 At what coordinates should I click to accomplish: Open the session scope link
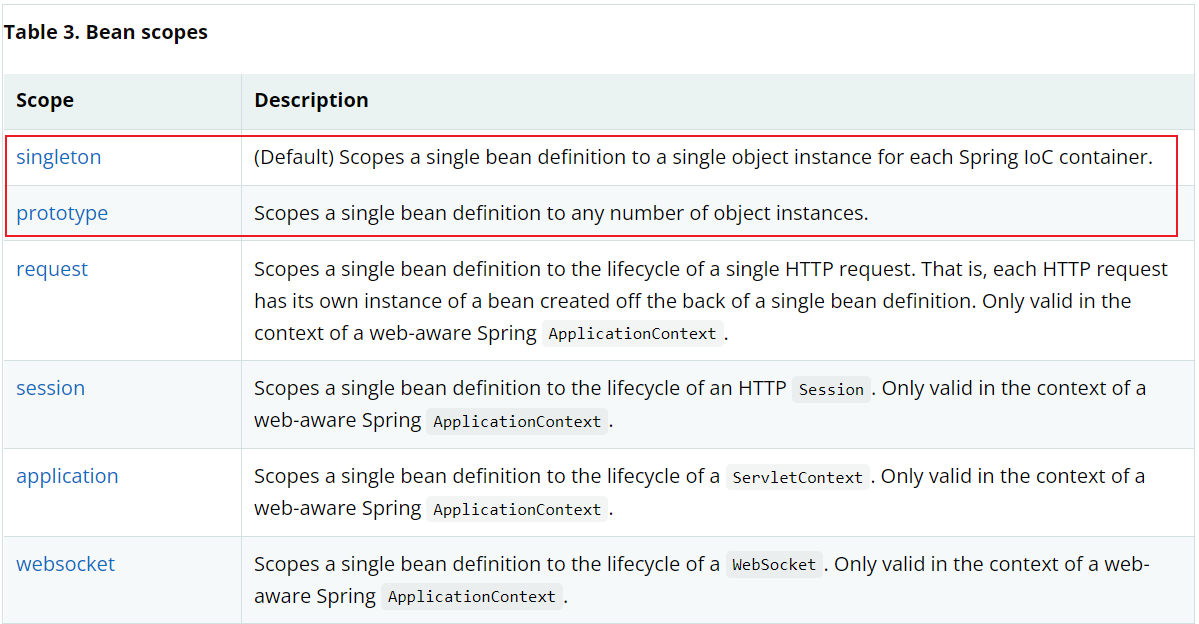[x=50, y=388]
